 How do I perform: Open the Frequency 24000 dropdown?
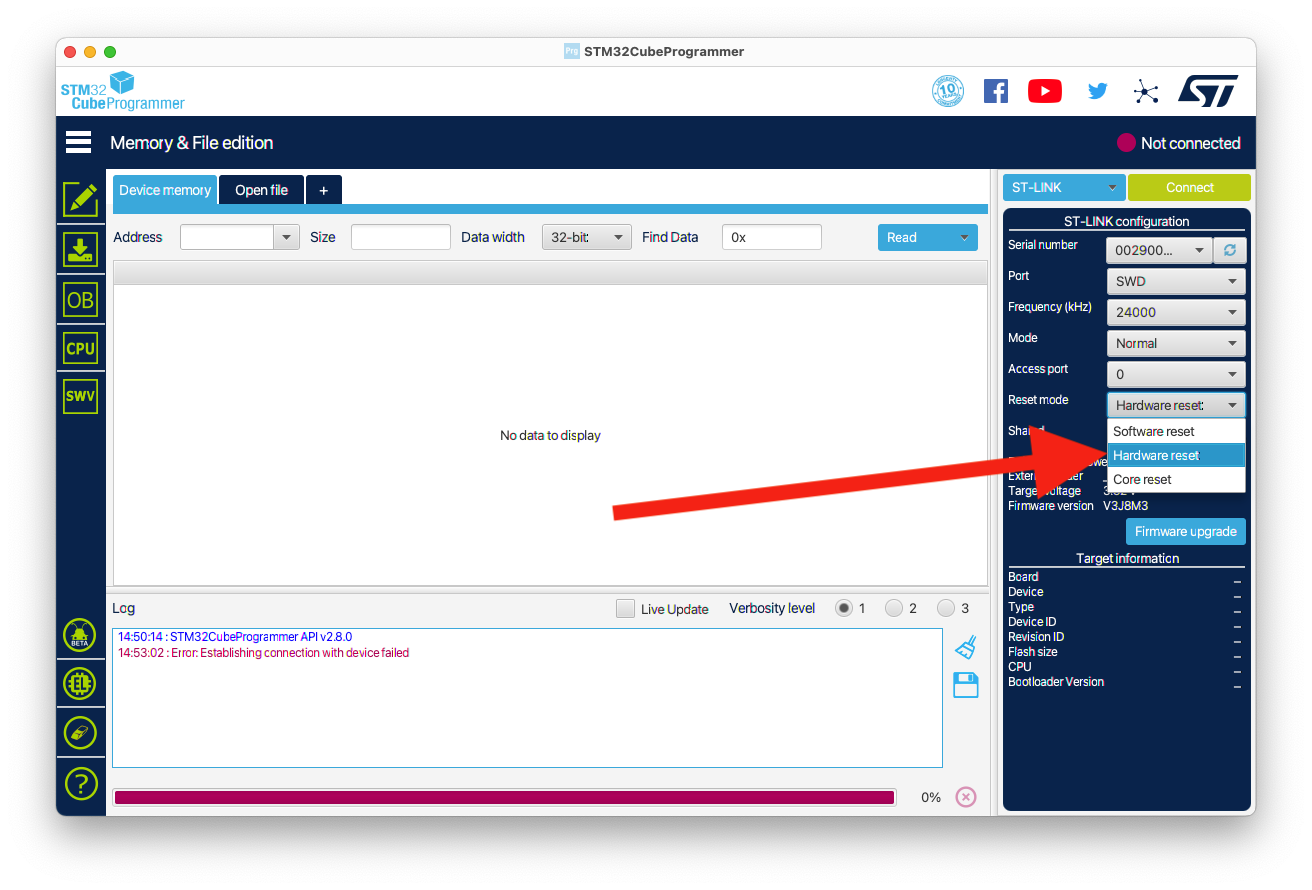click(1176, 312)
